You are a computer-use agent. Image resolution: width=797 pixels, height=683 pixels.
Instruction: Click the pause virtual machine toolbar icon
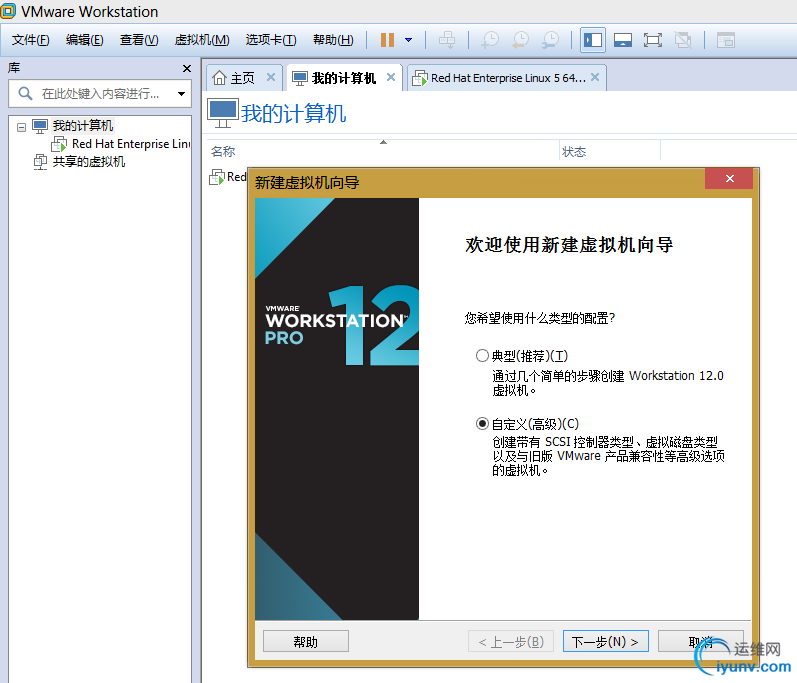[387, 40]
